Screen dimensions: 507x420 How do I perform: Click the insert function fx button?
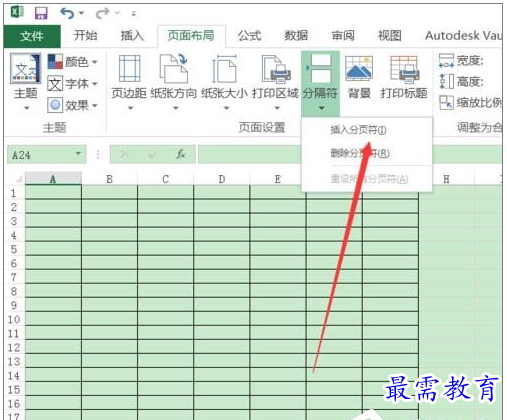pos(181,154)
